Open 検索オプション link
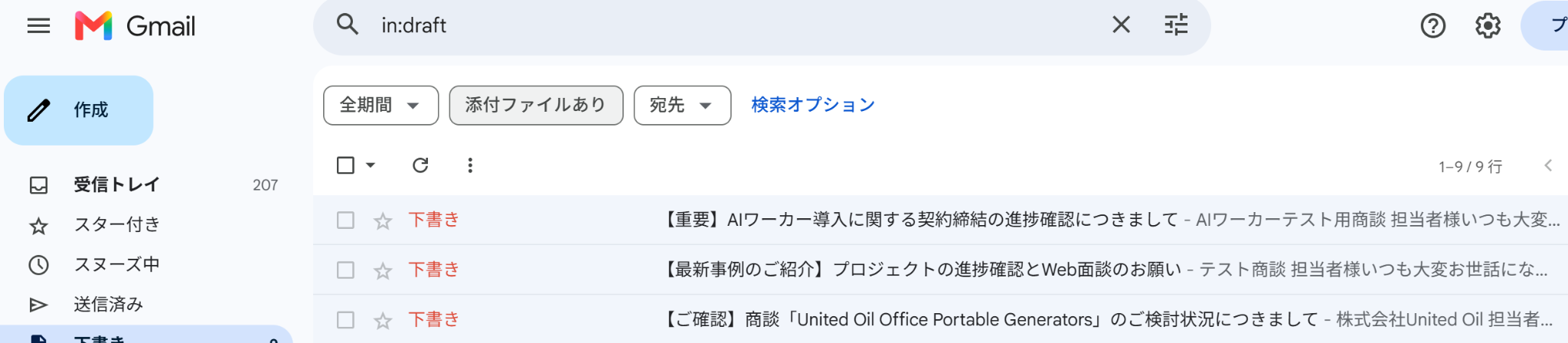The width and height of the screenshot is (1568, 343). point(813,105)
